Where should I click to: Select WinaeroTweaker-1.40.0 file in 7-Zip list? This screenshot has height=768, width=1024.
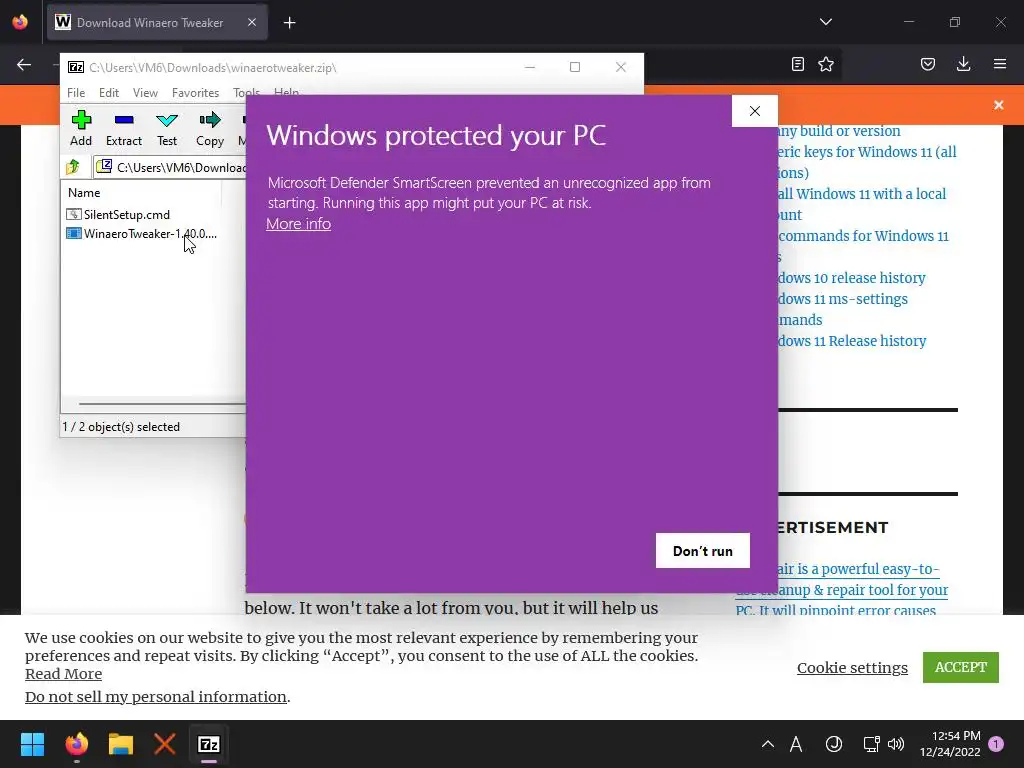(142, 234)
